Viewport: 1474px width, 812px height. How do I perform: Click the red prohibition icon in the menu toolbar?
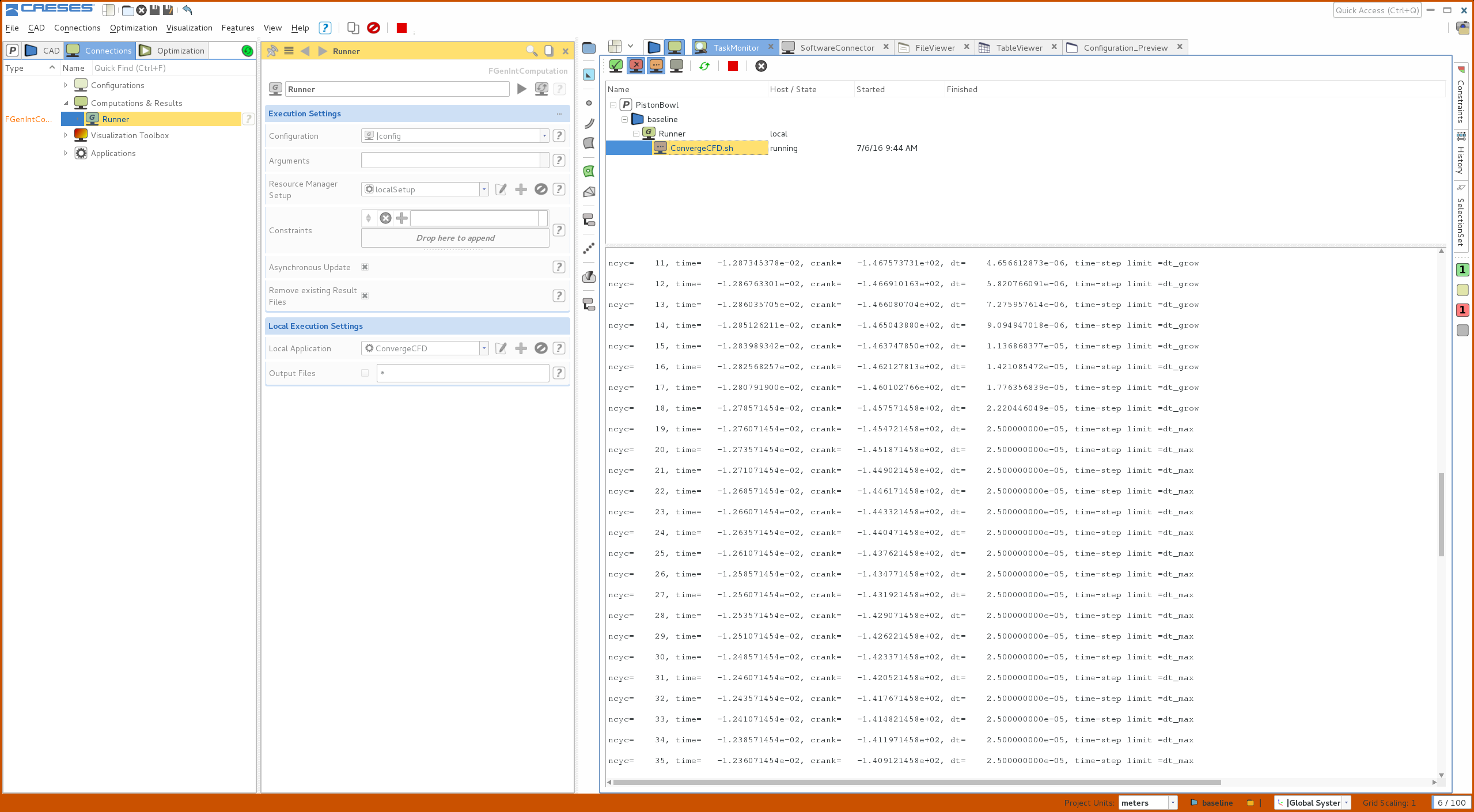pyautogui.click(x=373, y=28)
